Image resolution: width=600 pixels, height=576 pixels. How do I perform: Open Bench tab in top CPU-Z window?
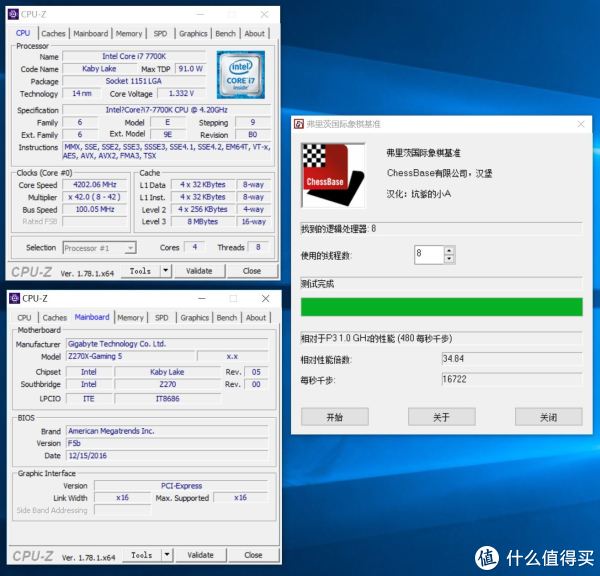[x=225, y=34]
